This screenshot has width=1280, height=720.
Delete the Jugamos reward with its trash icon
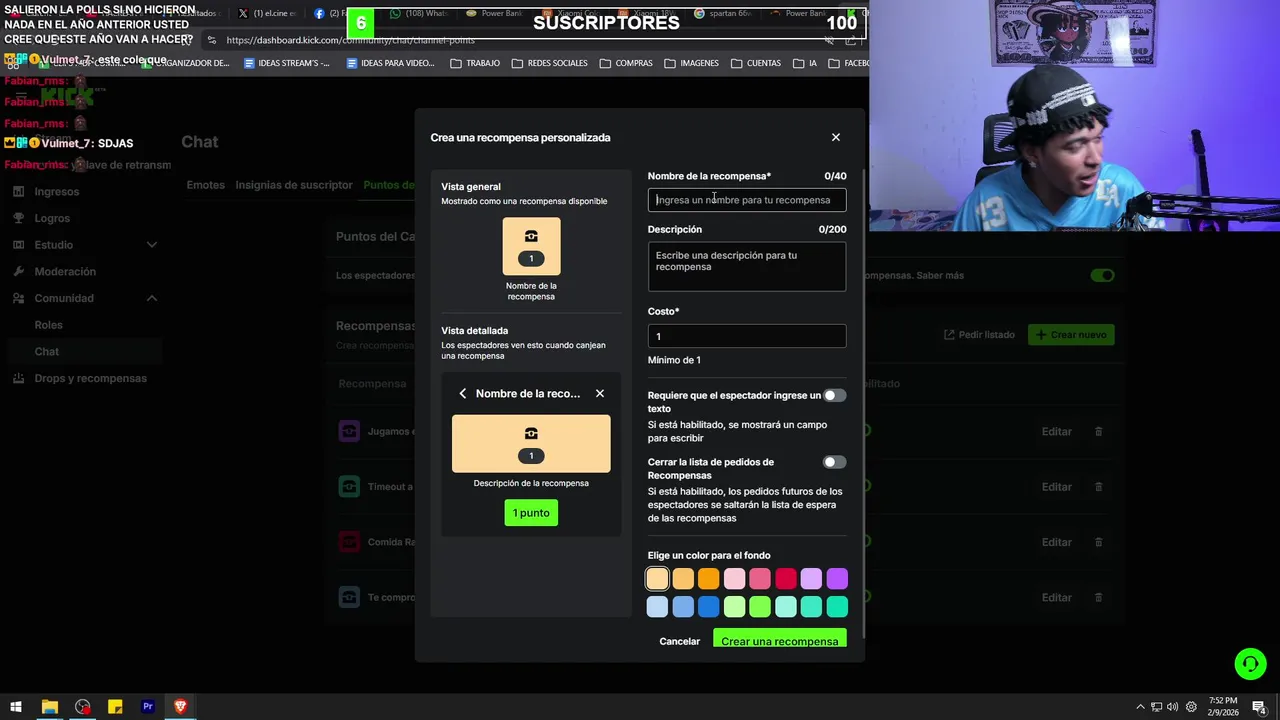(x=1098, y=431)
